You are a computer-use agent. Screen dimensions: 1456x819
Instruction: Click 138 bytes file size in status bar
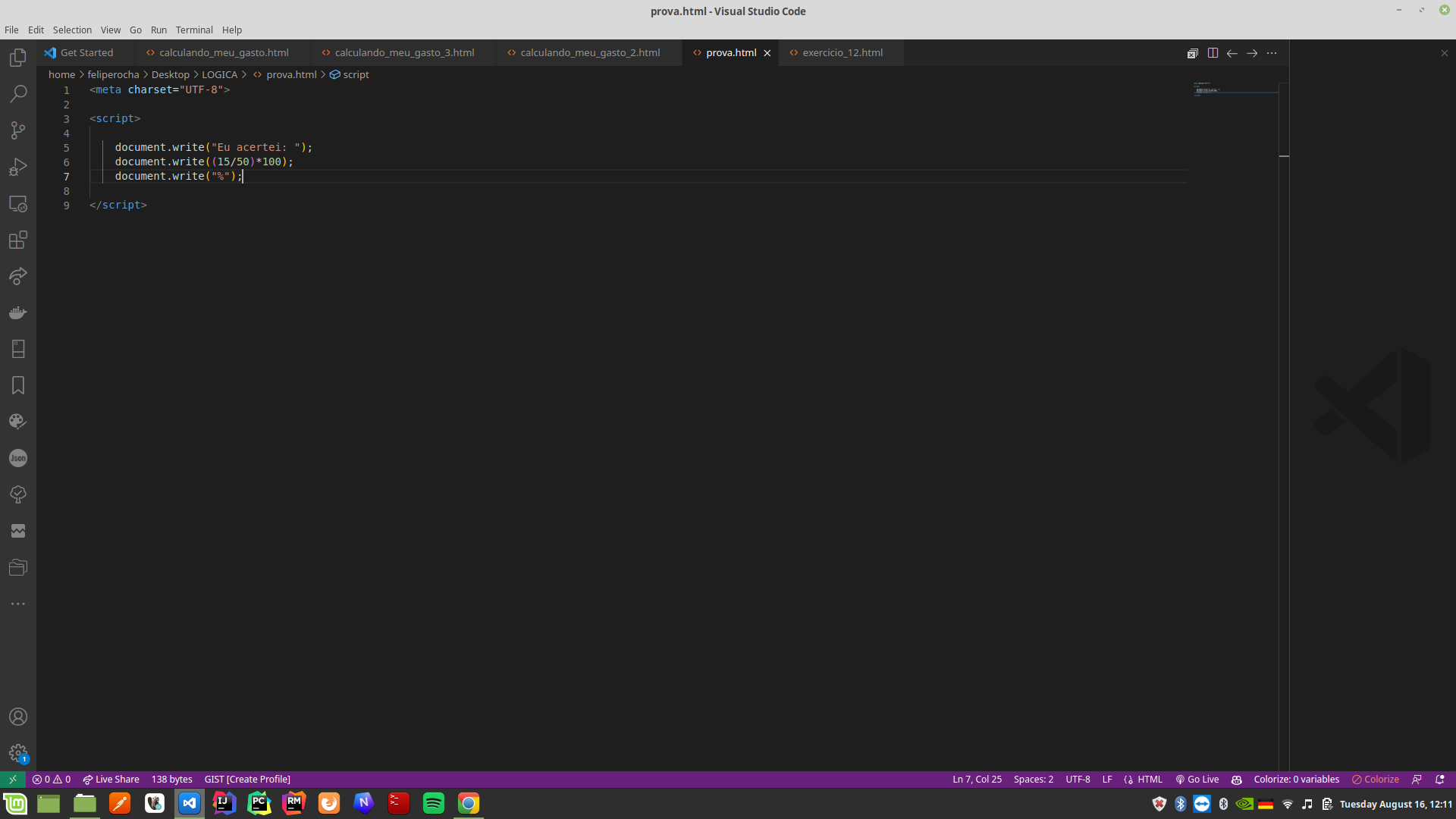pyautogui.click(x=171, y=779)
